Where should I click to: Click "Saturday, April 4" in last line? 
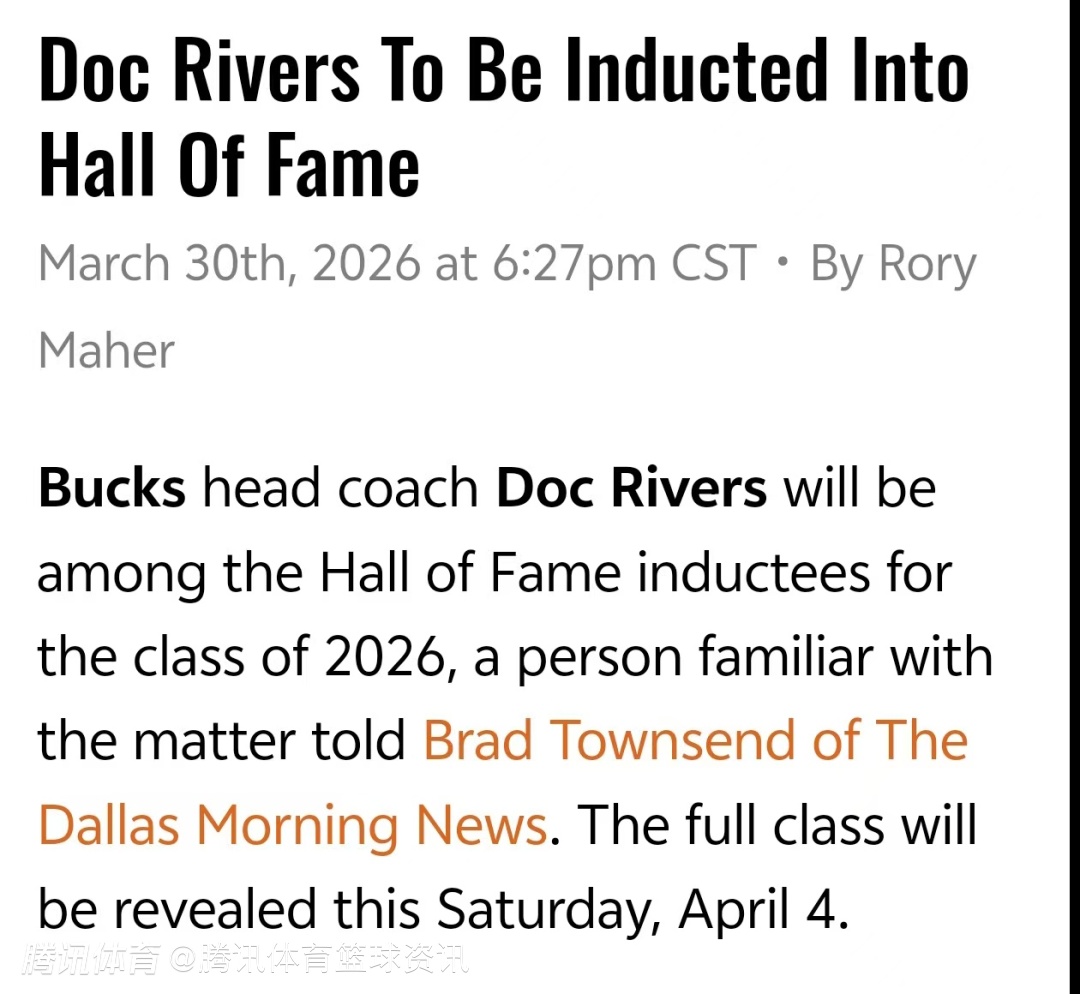(x=640, y=911)
